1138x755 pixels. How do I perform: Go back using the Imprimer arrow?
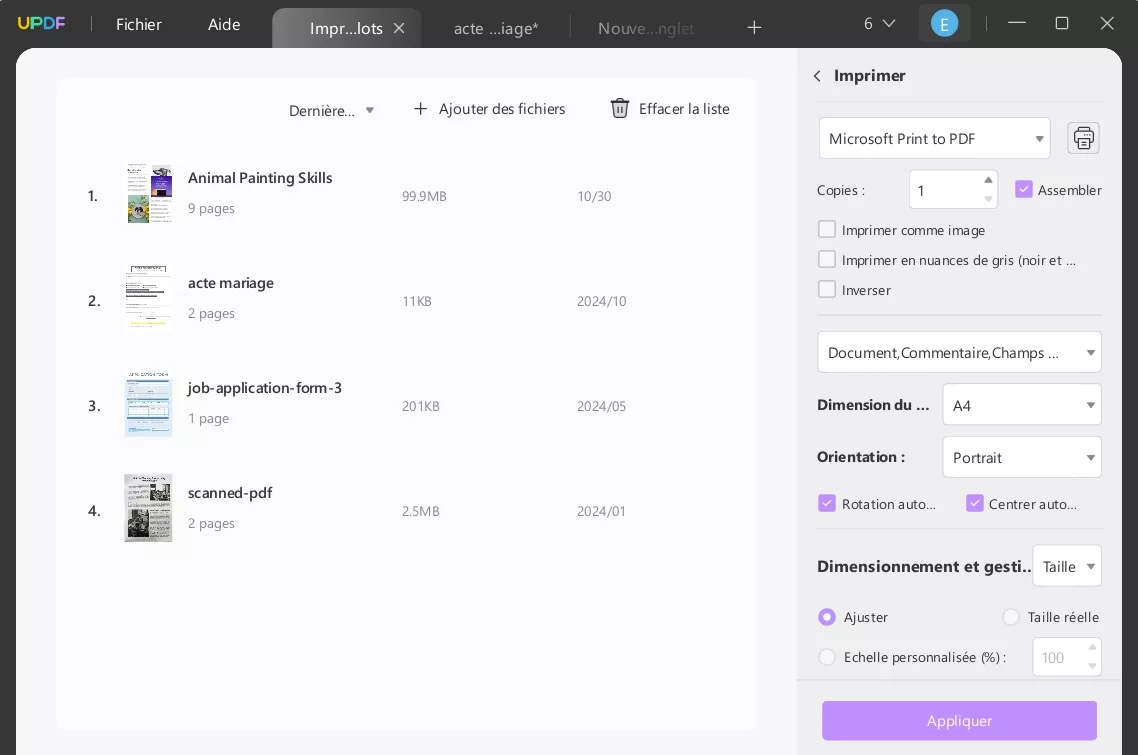tap(817, 76)
